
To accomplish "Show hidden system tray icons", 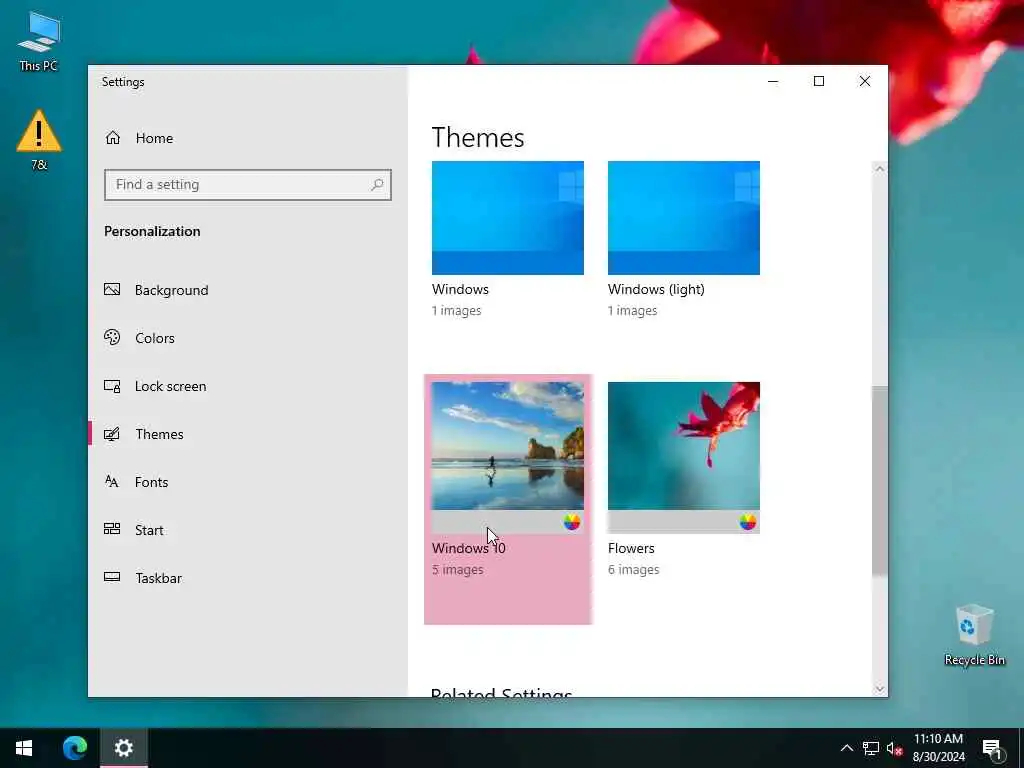I will (x=846, y=748).
